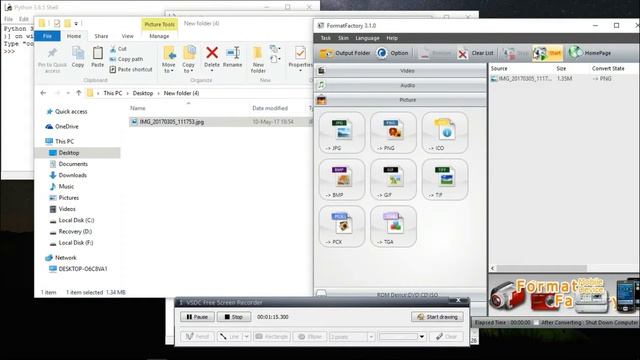Select the Rectangle drawing tool in VSDC
The height and width of the screenshot is (360, 640).
(272, 337)
